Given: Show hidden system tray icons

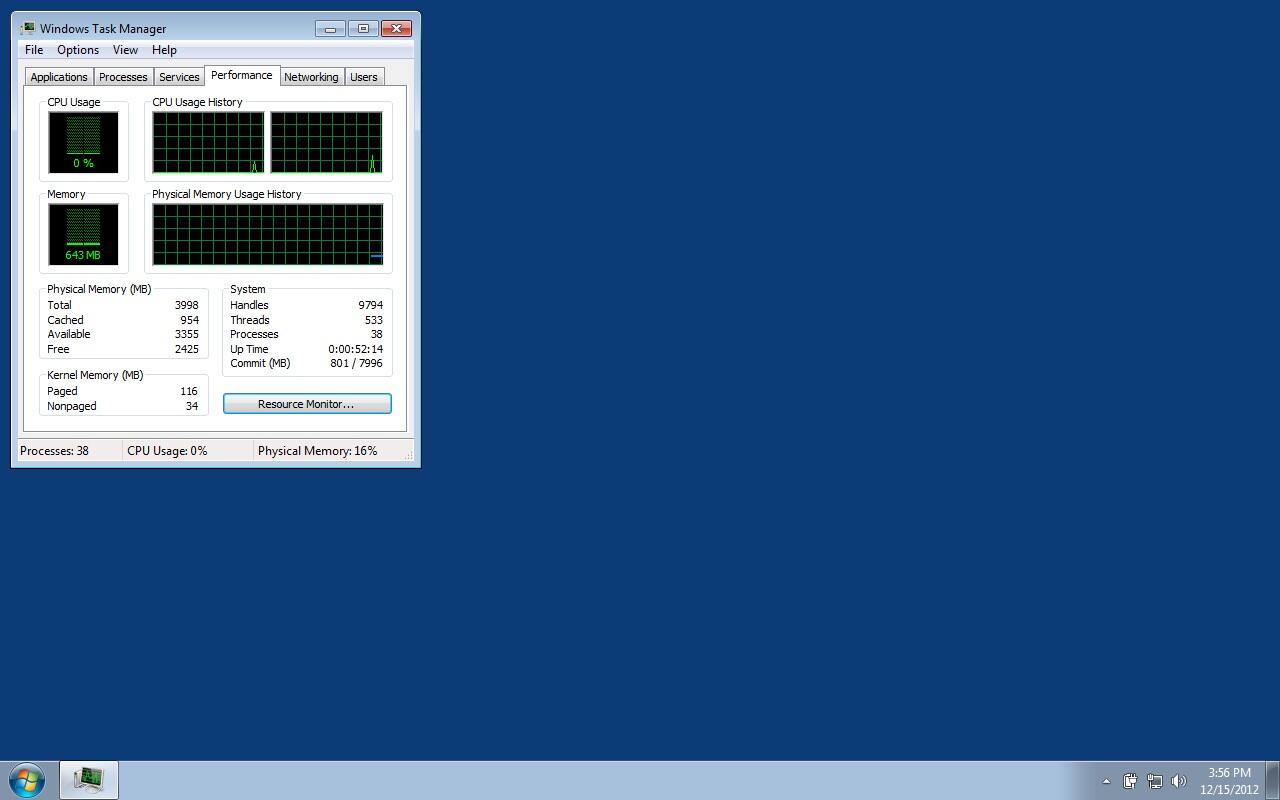Looking at the screenshot, I should click(1106, 781).
